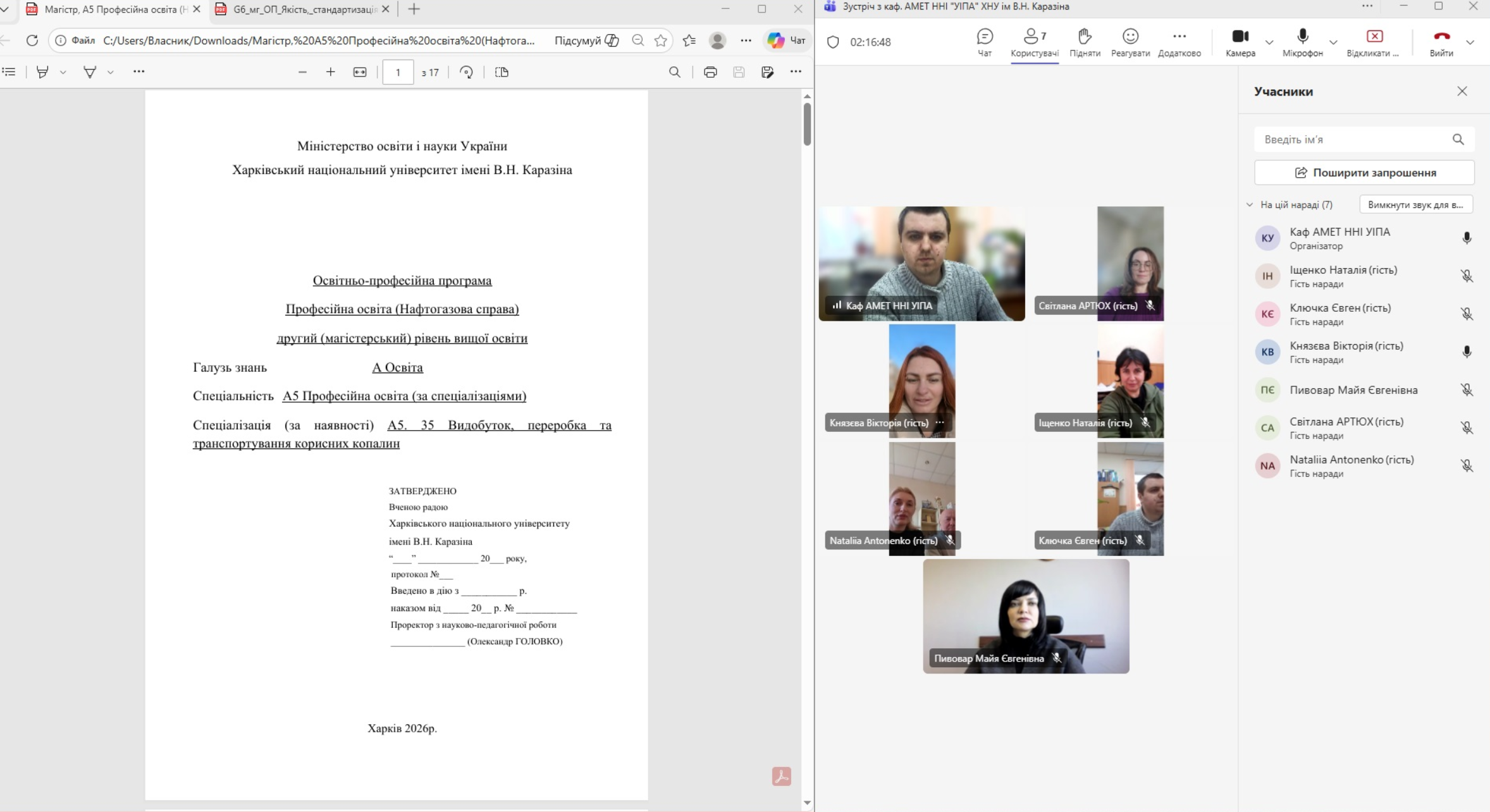Viewport: 1490px width, 812px height.
Task: Open Реагувати reactions menu
Action: pyautogui.click(x=1130, y=42)
